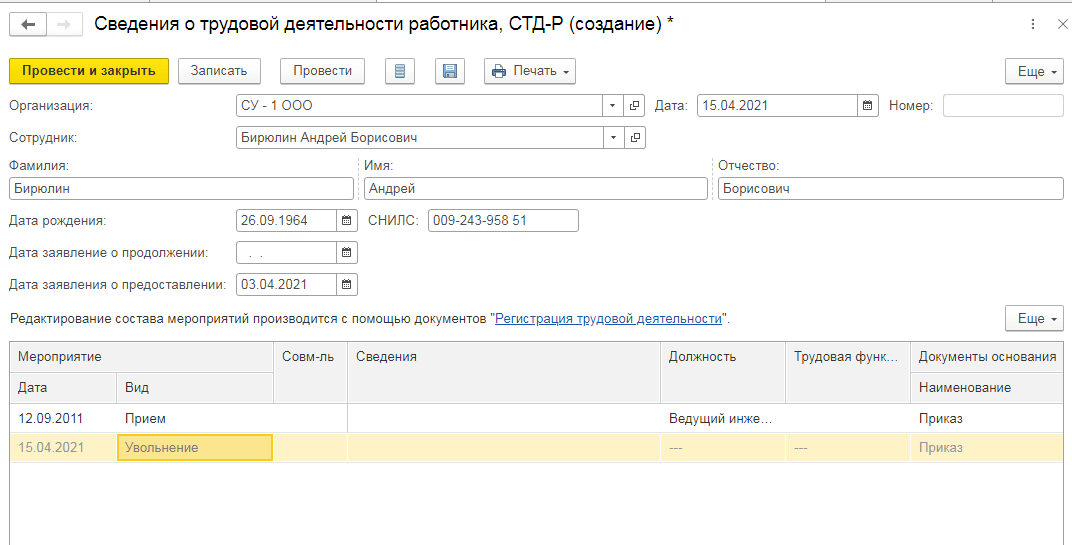Open the employee record link icon
This screenshot has width=1072, height=545.
[634, 138]
